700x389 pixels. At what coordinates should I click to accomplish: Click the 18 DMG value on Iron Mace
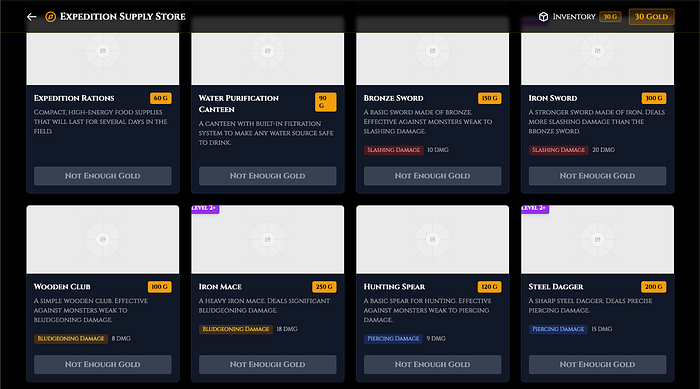tap(287, 329)
